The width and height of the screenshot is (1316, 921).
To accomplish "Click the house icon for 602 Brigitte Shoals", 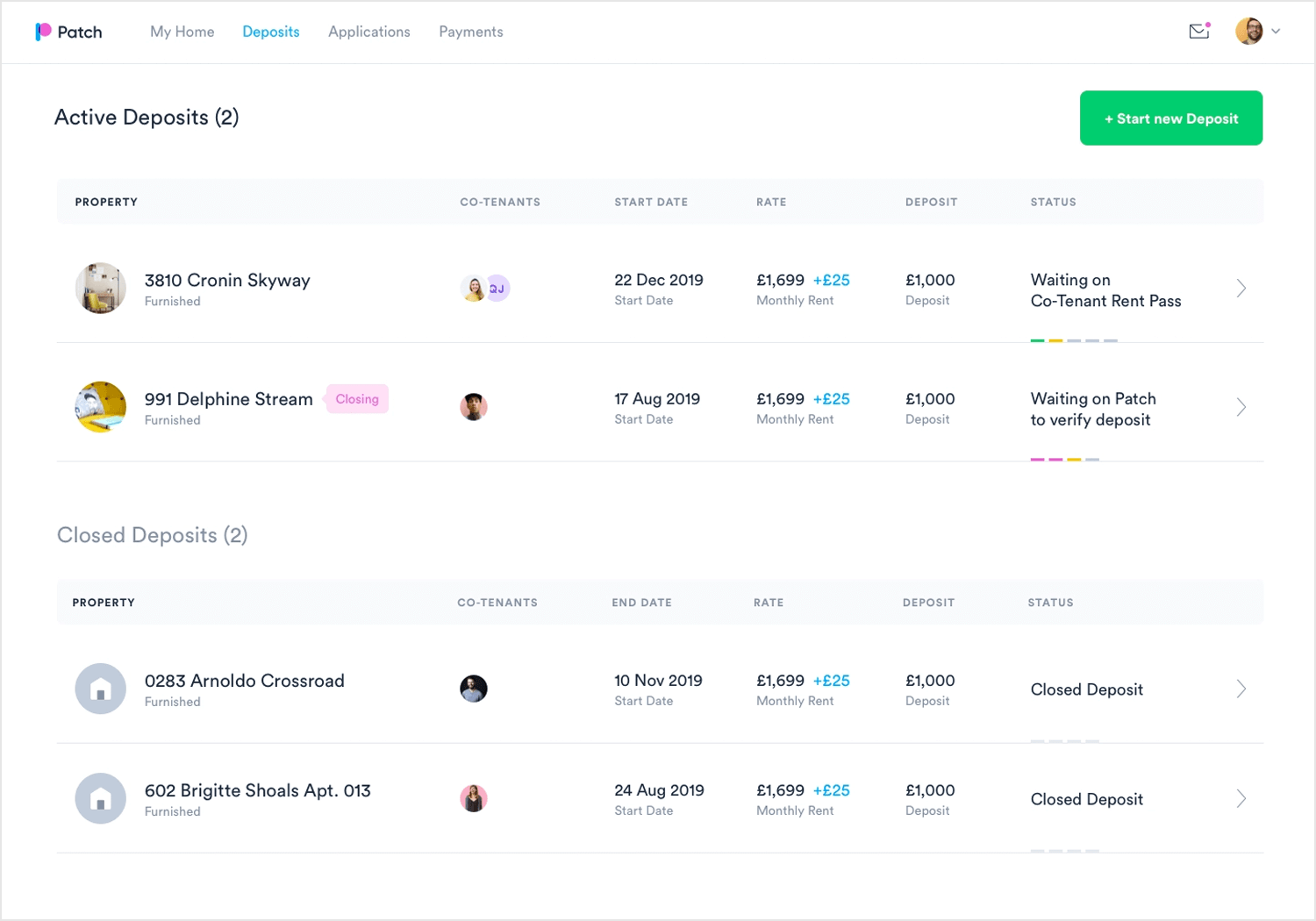I will point(100,798).
